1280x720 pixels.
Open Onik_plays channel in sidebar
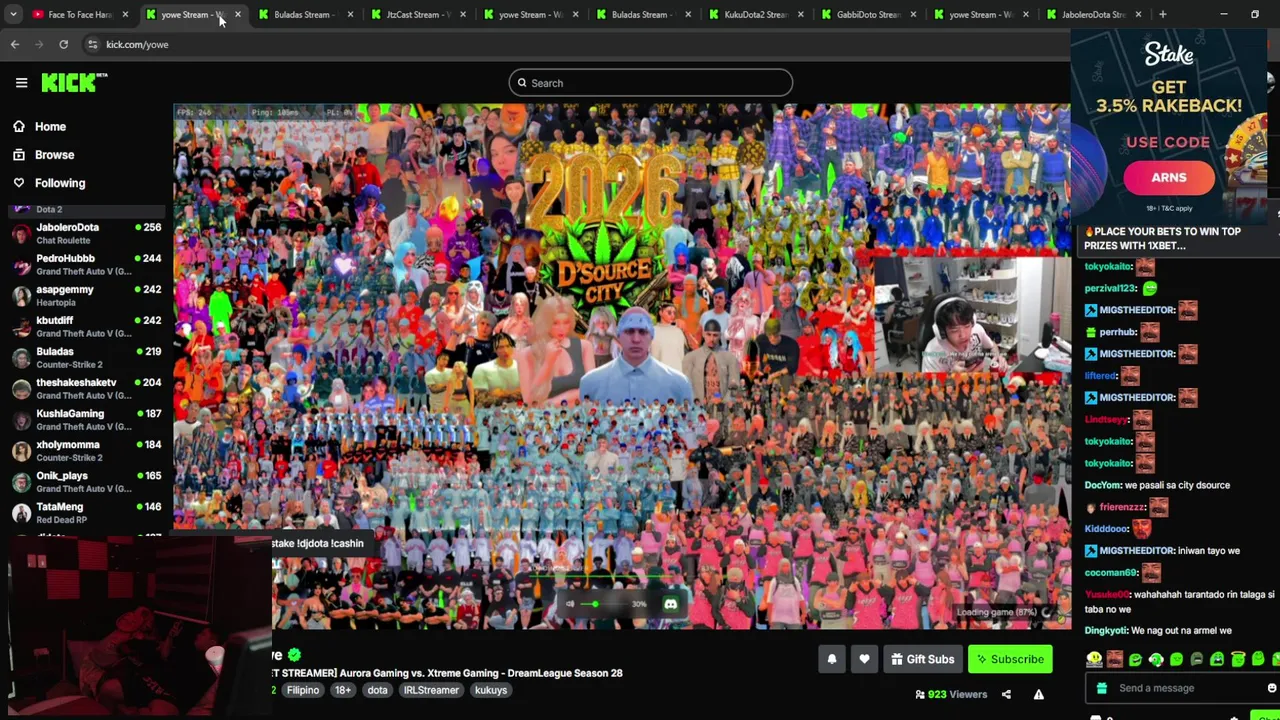[86, 481]
